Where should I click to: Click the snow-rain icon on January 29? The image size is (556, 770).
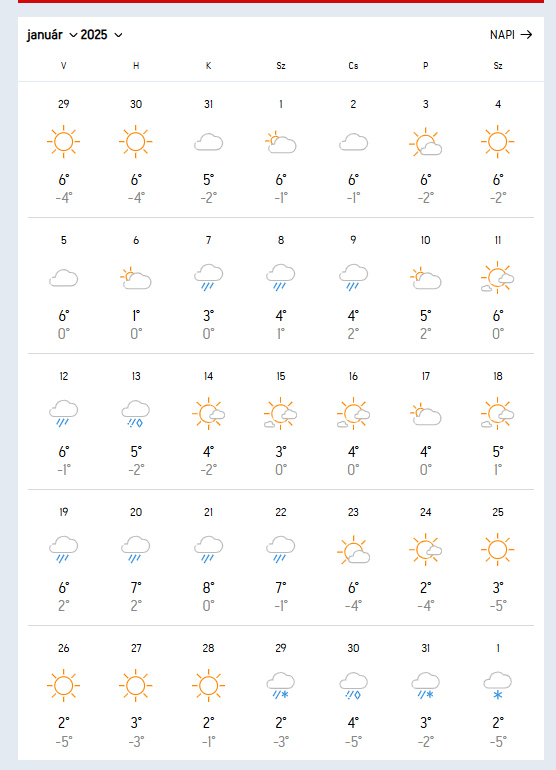tap(280, 686)
